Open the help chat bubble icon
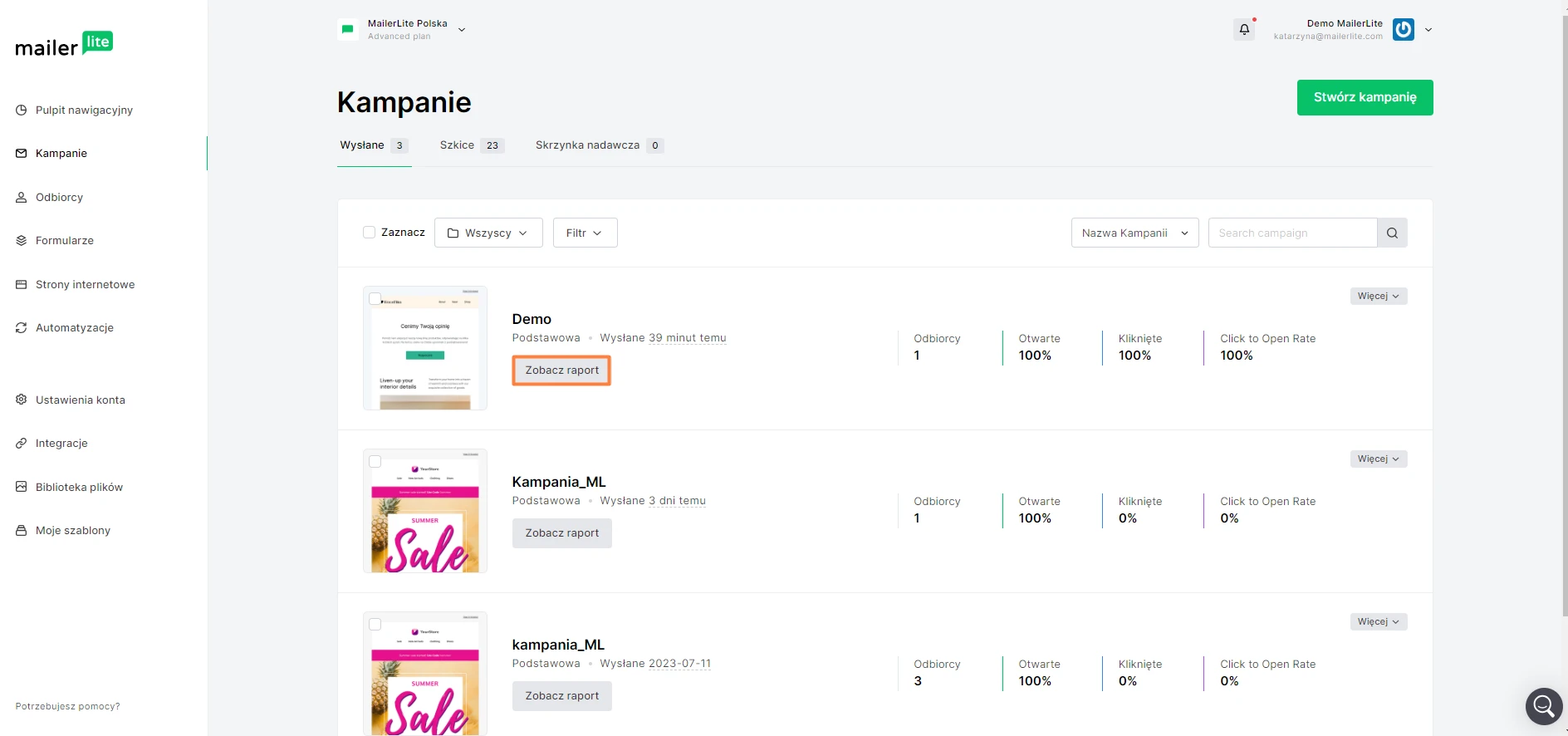The image size is (1568, 736). point(1544,706)
